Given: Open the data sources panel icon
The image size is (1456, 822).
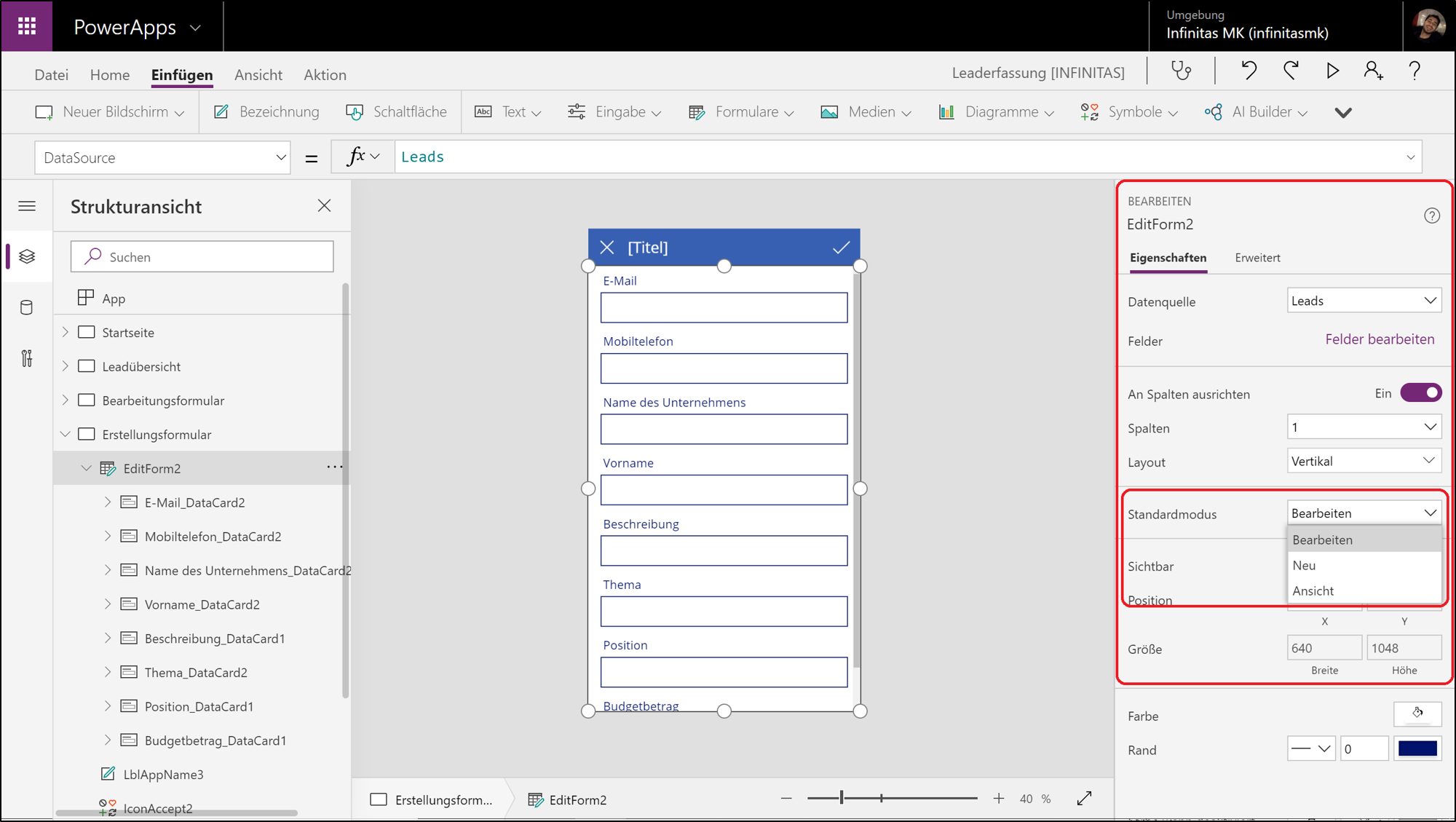Looking at the screenshot, I should pos(27,307).
